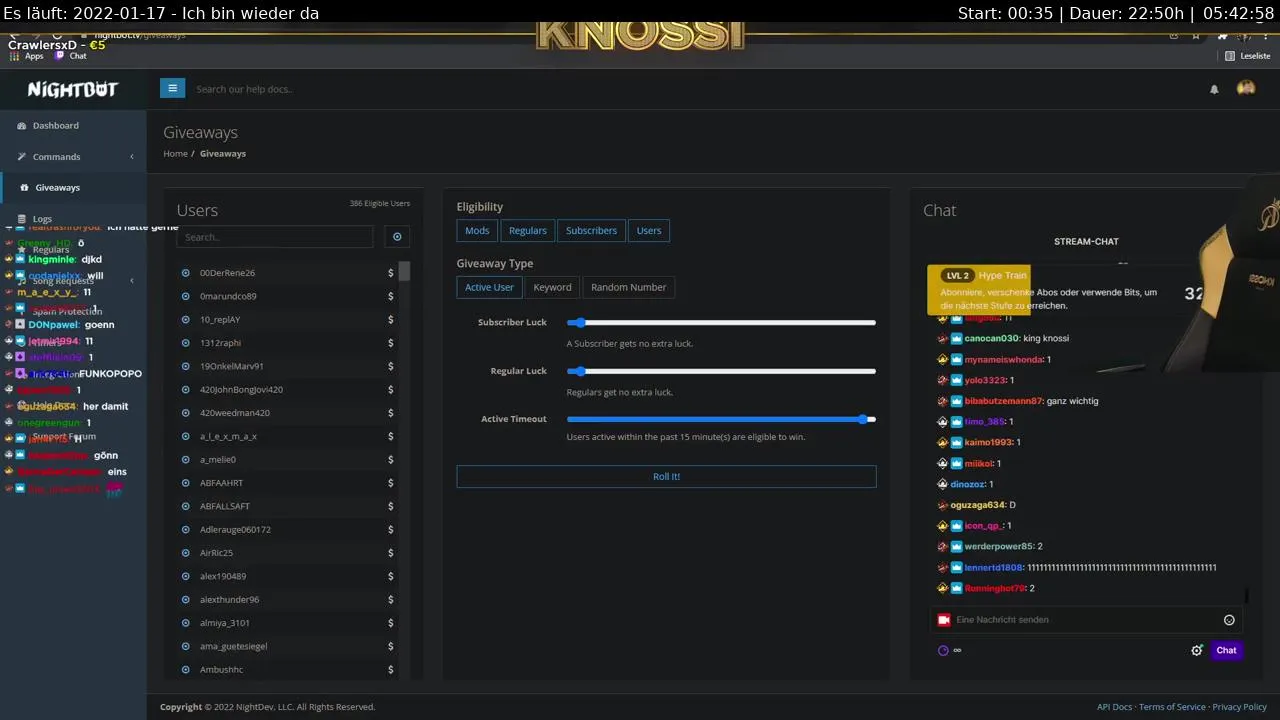Toggle Subscribers eligibility
This screenshot has width=1280, height=720.
(x=591, y=230)
